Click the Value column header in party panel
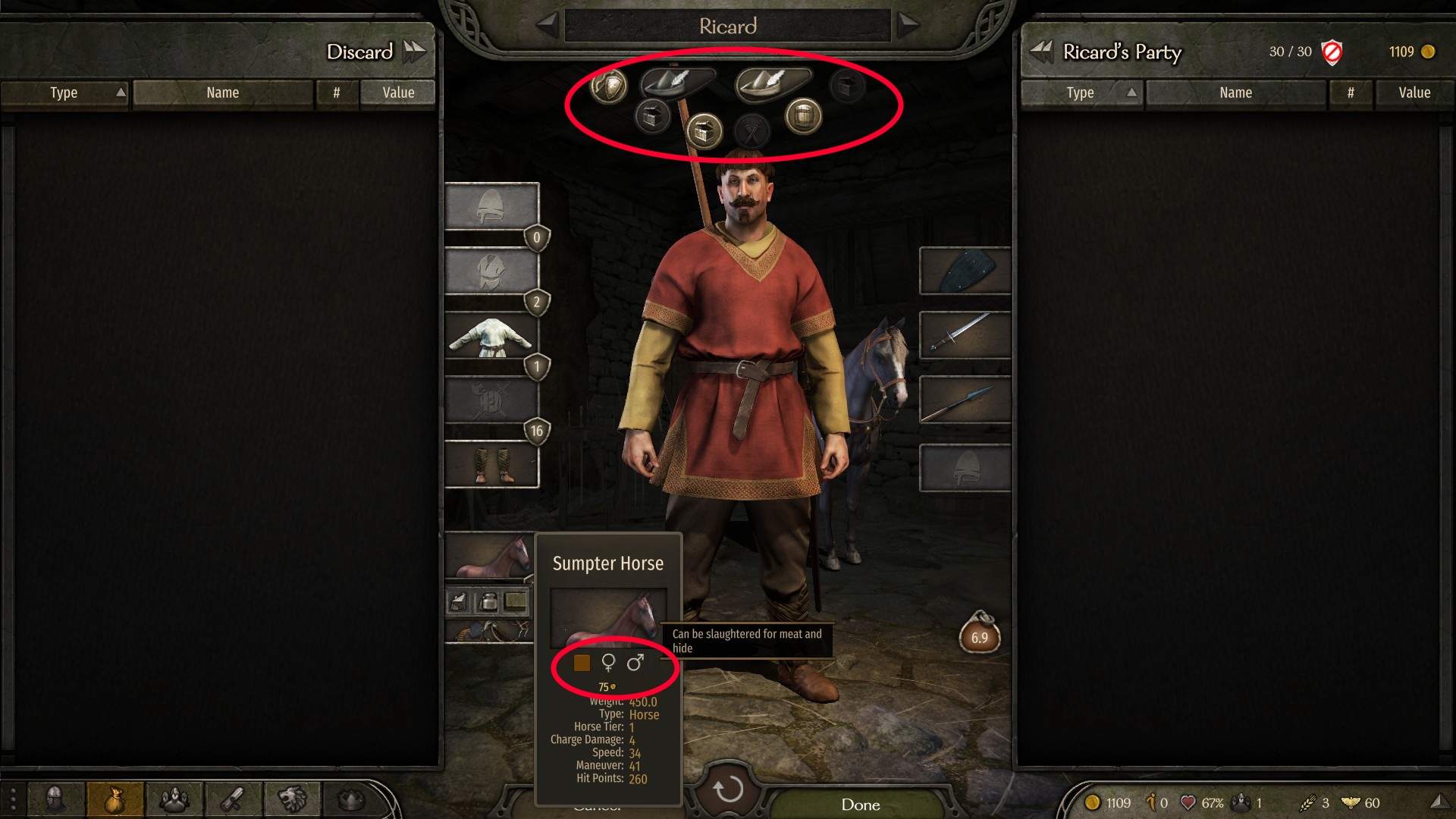Viewport: 1456px width, 819px height. click(1414, 93)
